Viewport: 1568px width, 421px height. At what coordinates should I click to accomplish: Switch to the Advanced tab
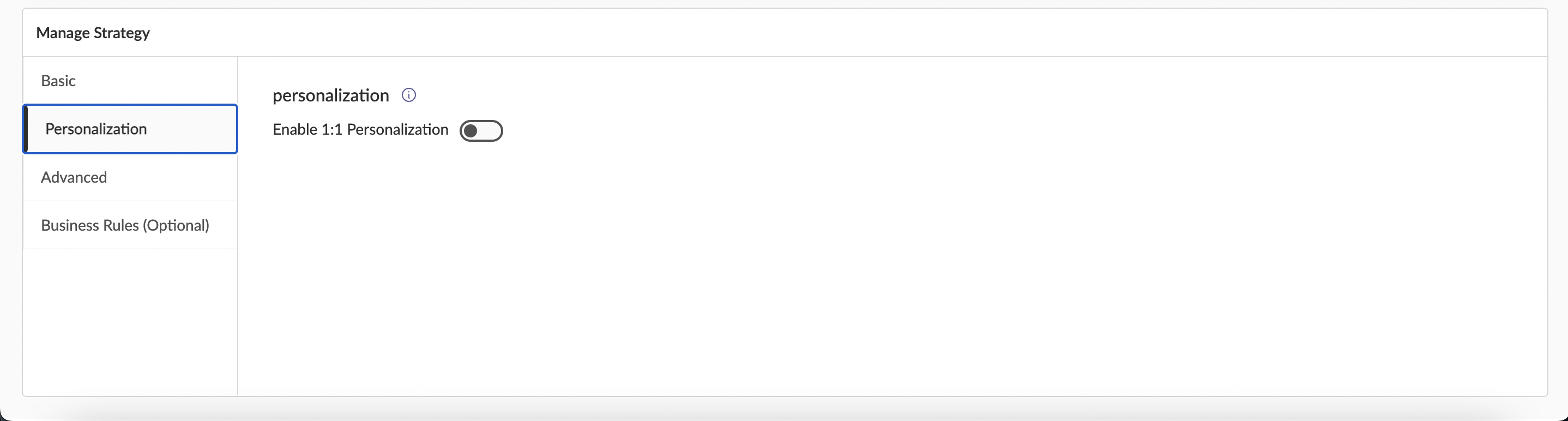click(x=74, y=177)
